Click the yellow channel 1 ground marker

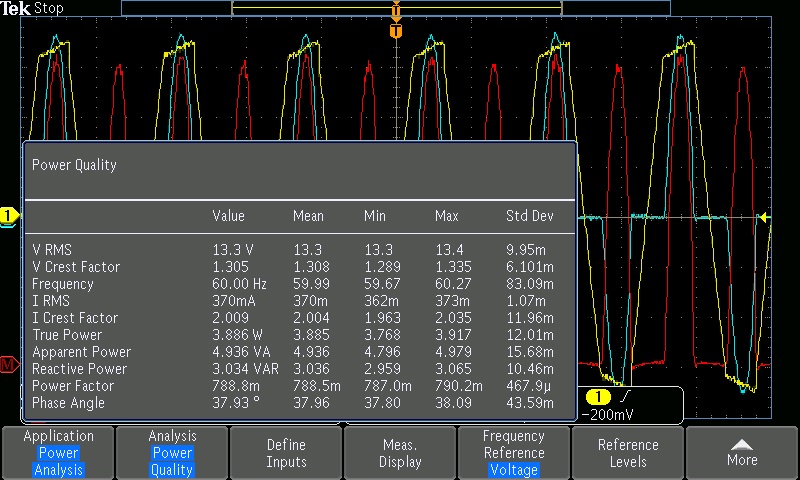9,216
